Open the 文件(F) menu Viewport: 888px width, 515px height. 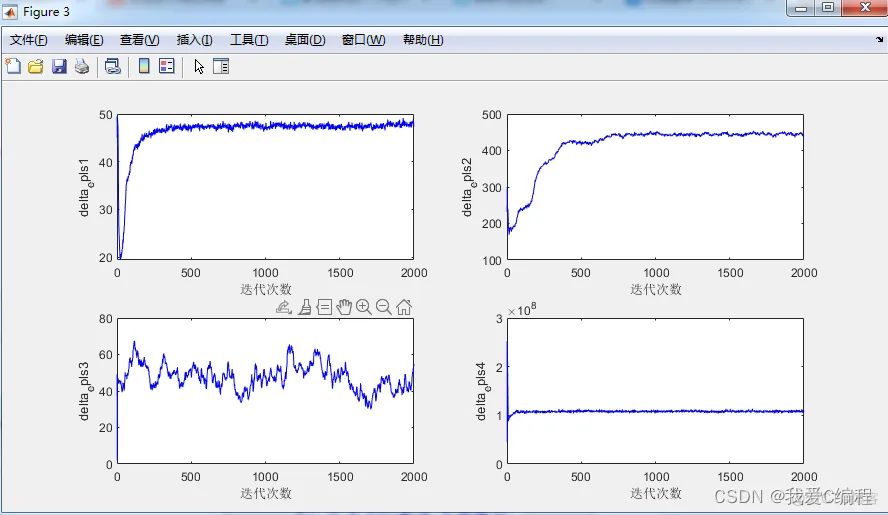coord(28,40)
